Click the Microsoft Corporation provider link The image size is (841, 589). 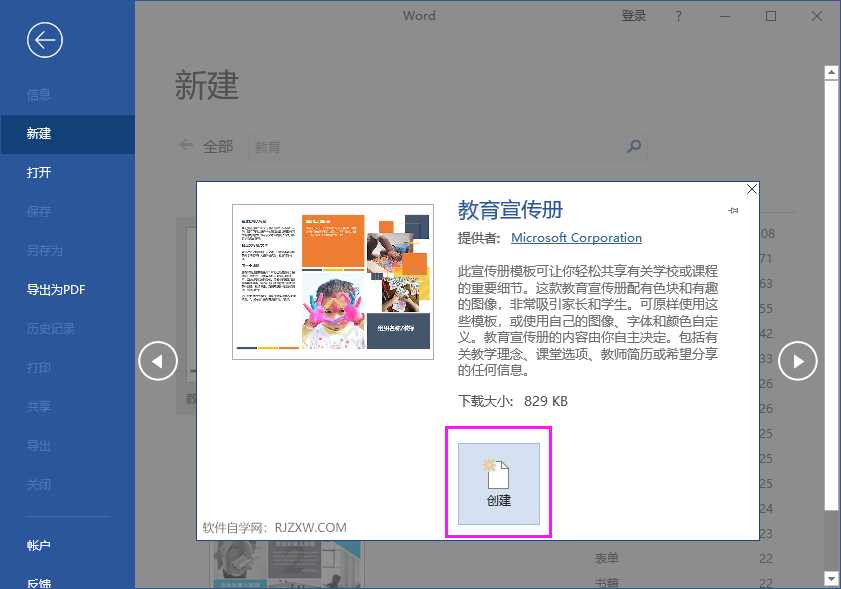576,237
